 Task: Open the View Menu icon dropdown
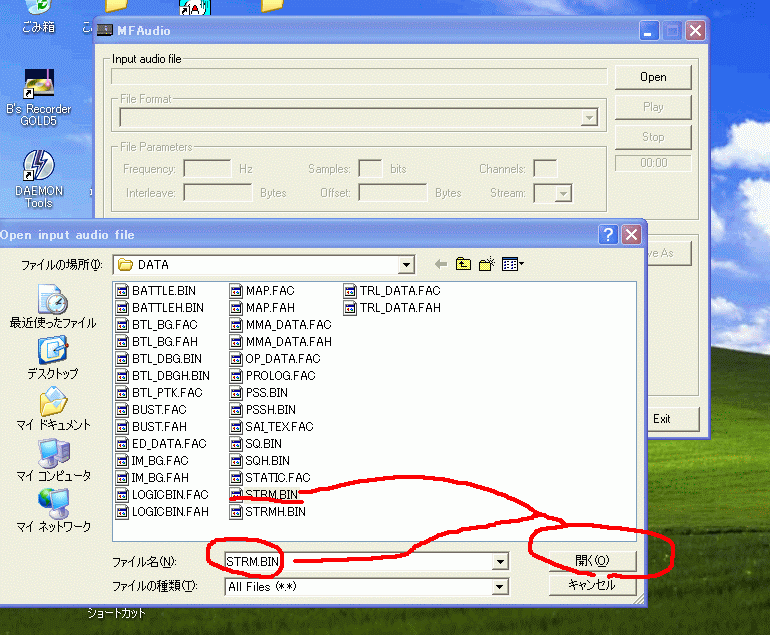click(x=514, y=265)
